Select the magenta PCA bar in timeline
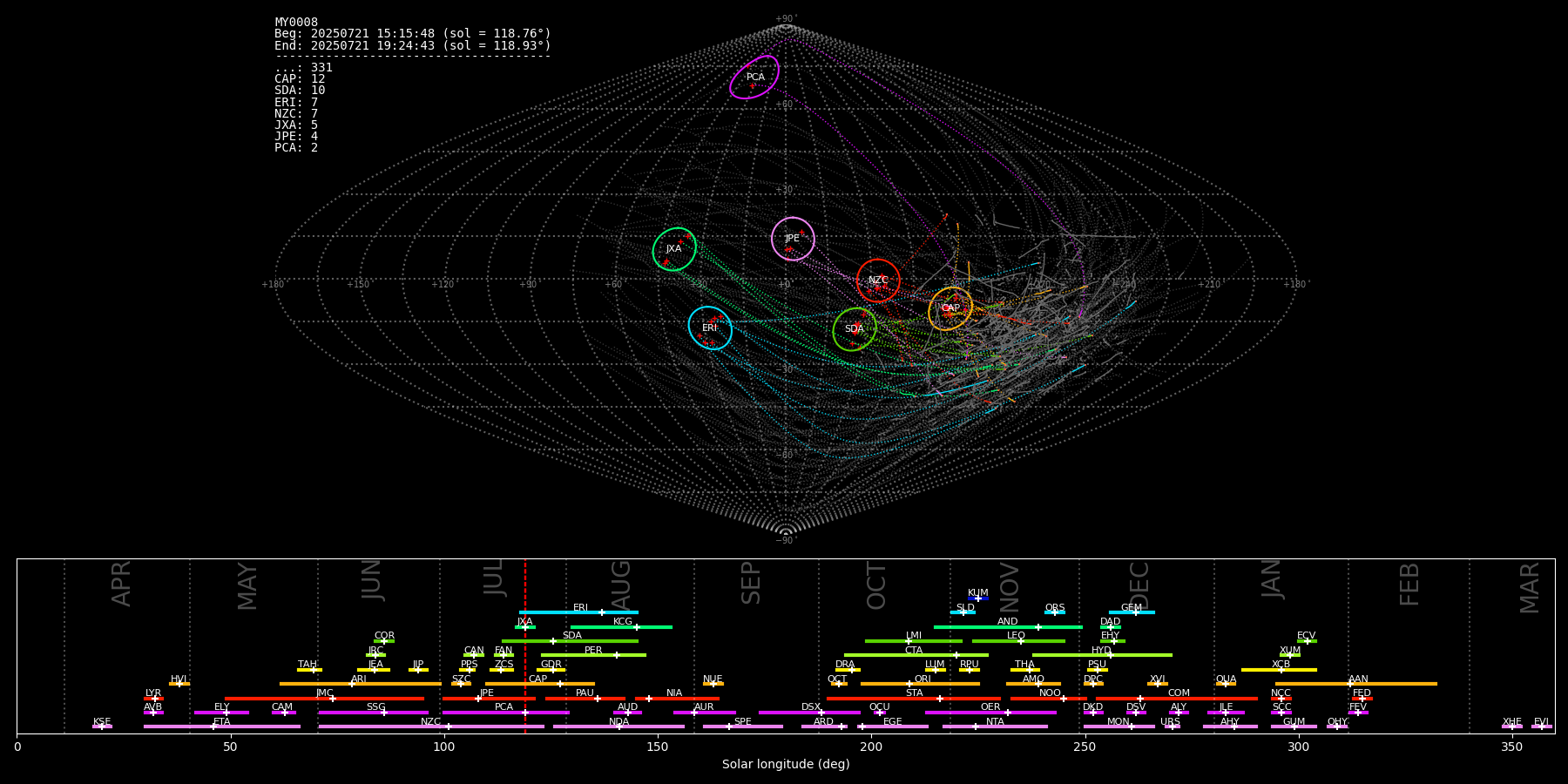 (x=505, y=713)
